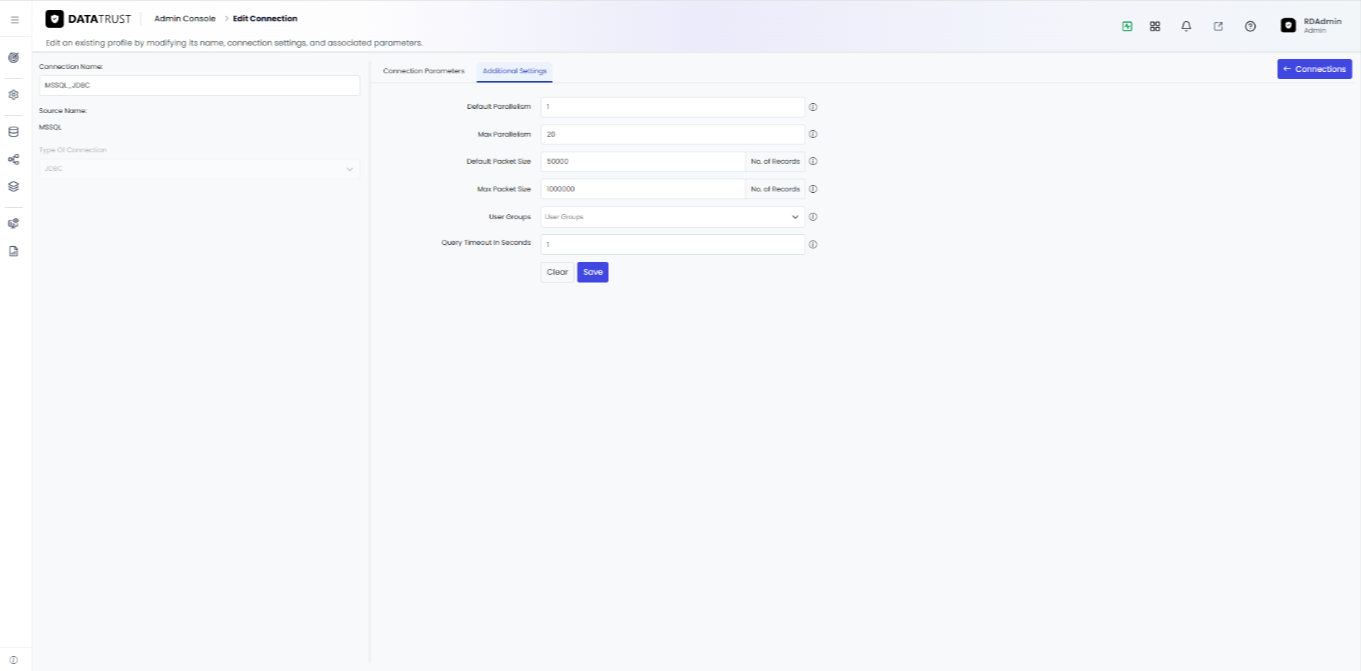
Task: Click the green activity status icon
Action: [x=1127, y=26]
